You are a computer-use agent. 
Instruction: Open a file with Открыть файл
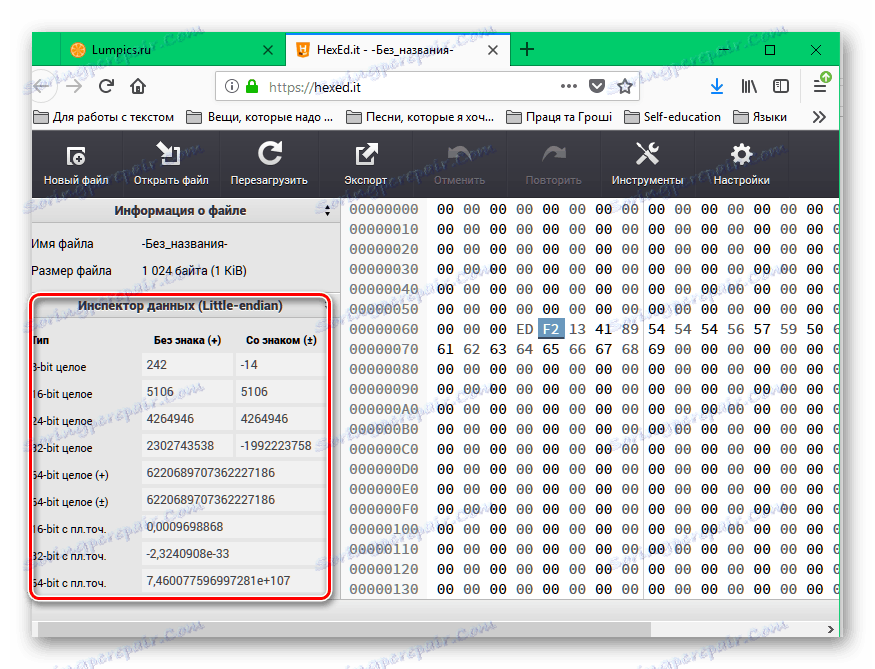tap(171, 165)
